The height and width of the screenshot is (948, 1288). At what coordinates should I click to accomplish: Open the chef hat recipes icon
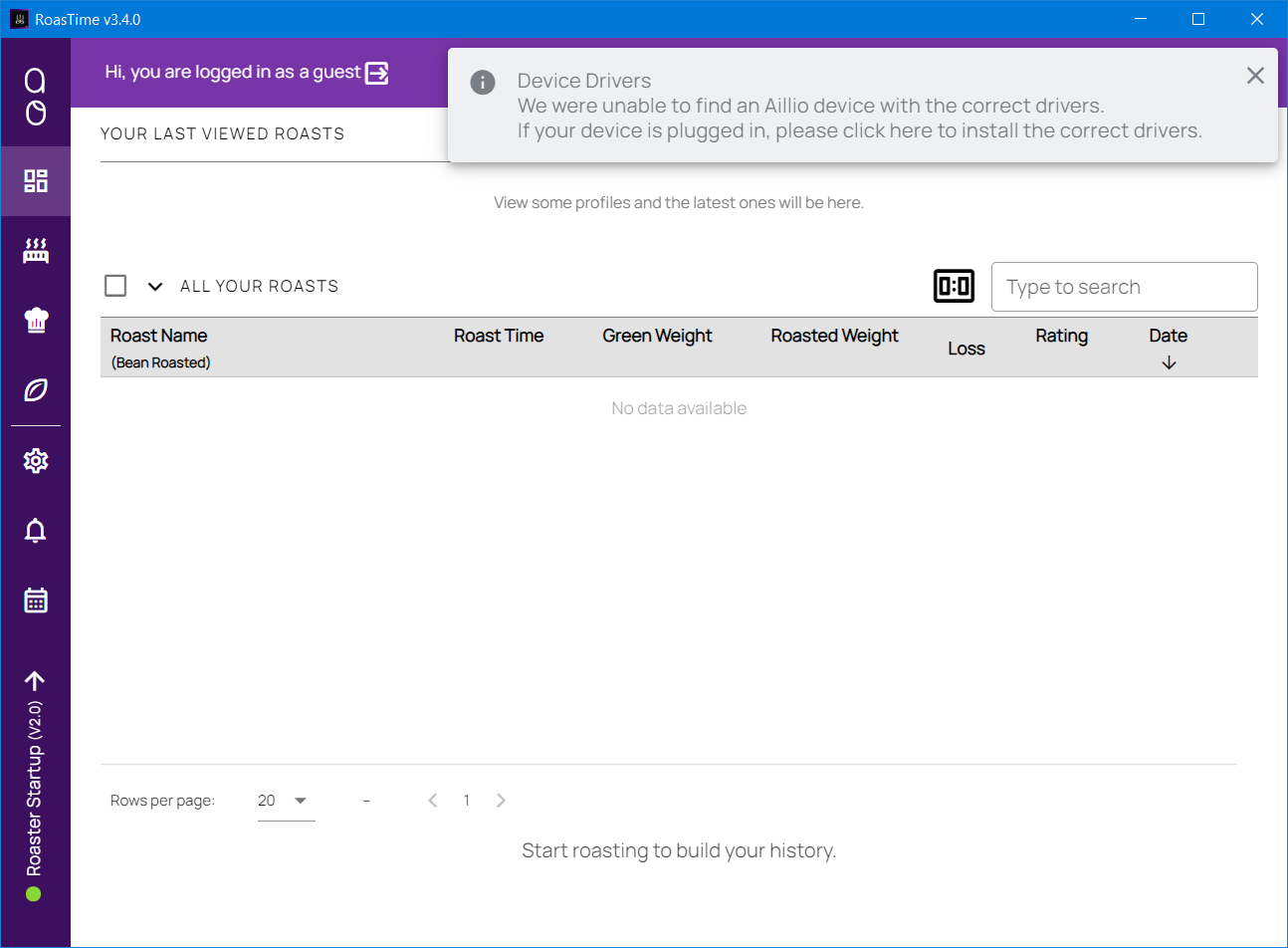click(x=36, y=320)
